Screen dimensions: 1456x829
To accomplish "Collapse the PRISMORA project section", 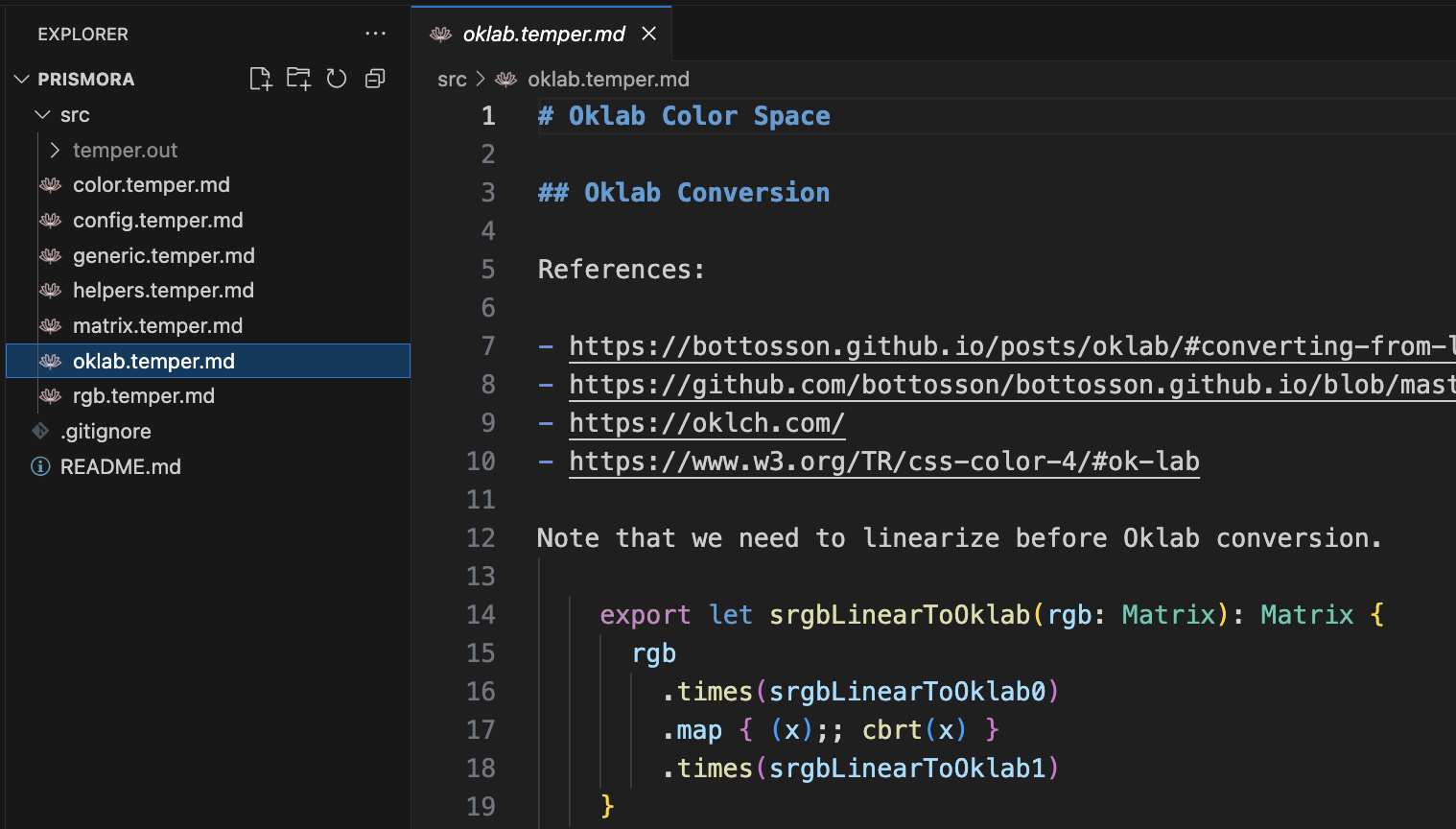I will tap(22, 79).
